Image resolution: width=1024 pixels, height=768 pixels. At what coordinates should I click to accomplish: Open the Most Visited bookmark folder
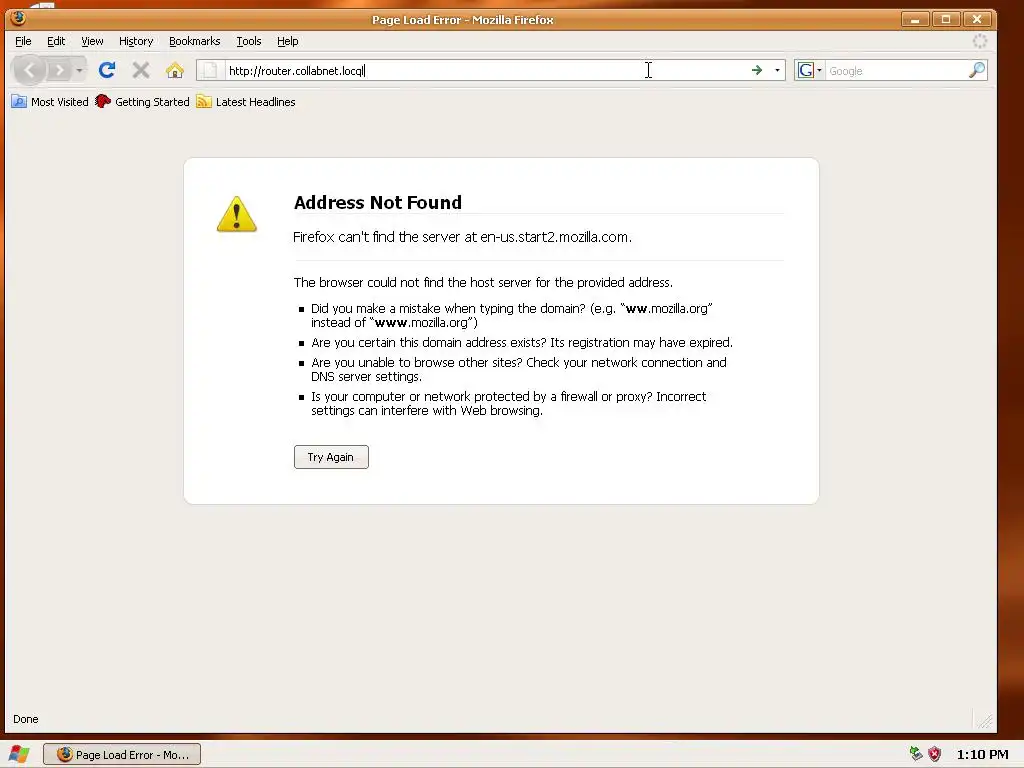click(50, 102)
